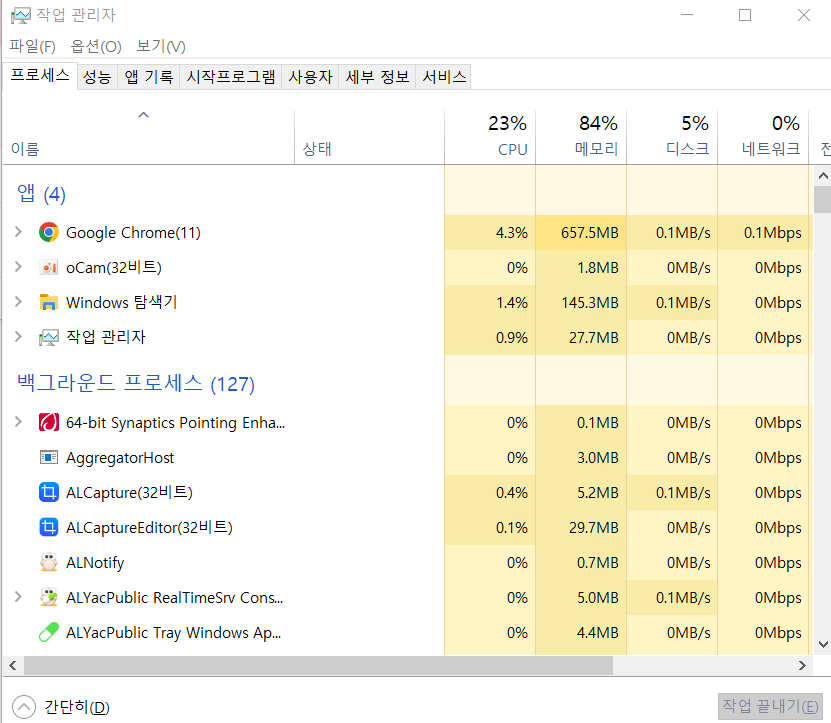
Task: Select the ALNotify process name
Action: pos(95,563)
